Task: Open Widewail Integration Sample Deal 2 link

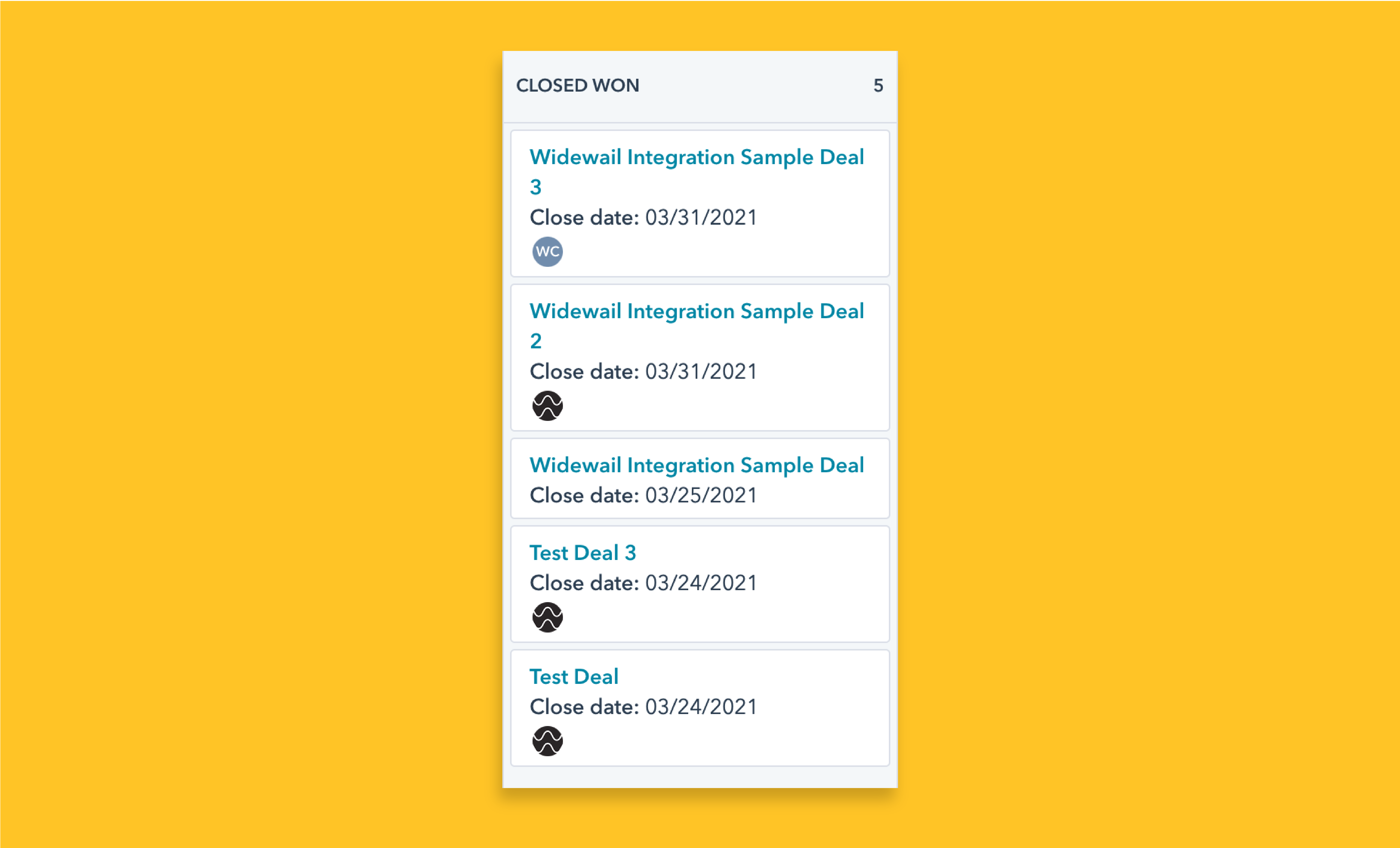Action: tap(697, 326)
